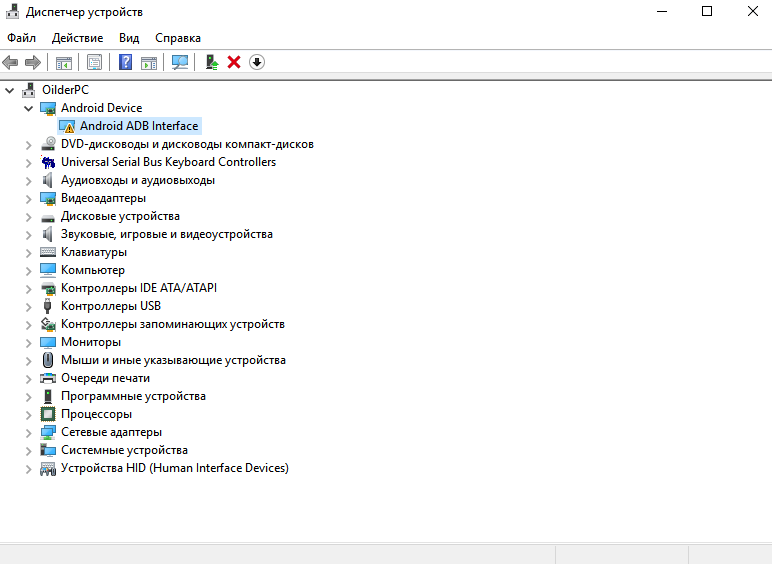Click the Android Device category icon
772x564 pixels.
(48, 108)
